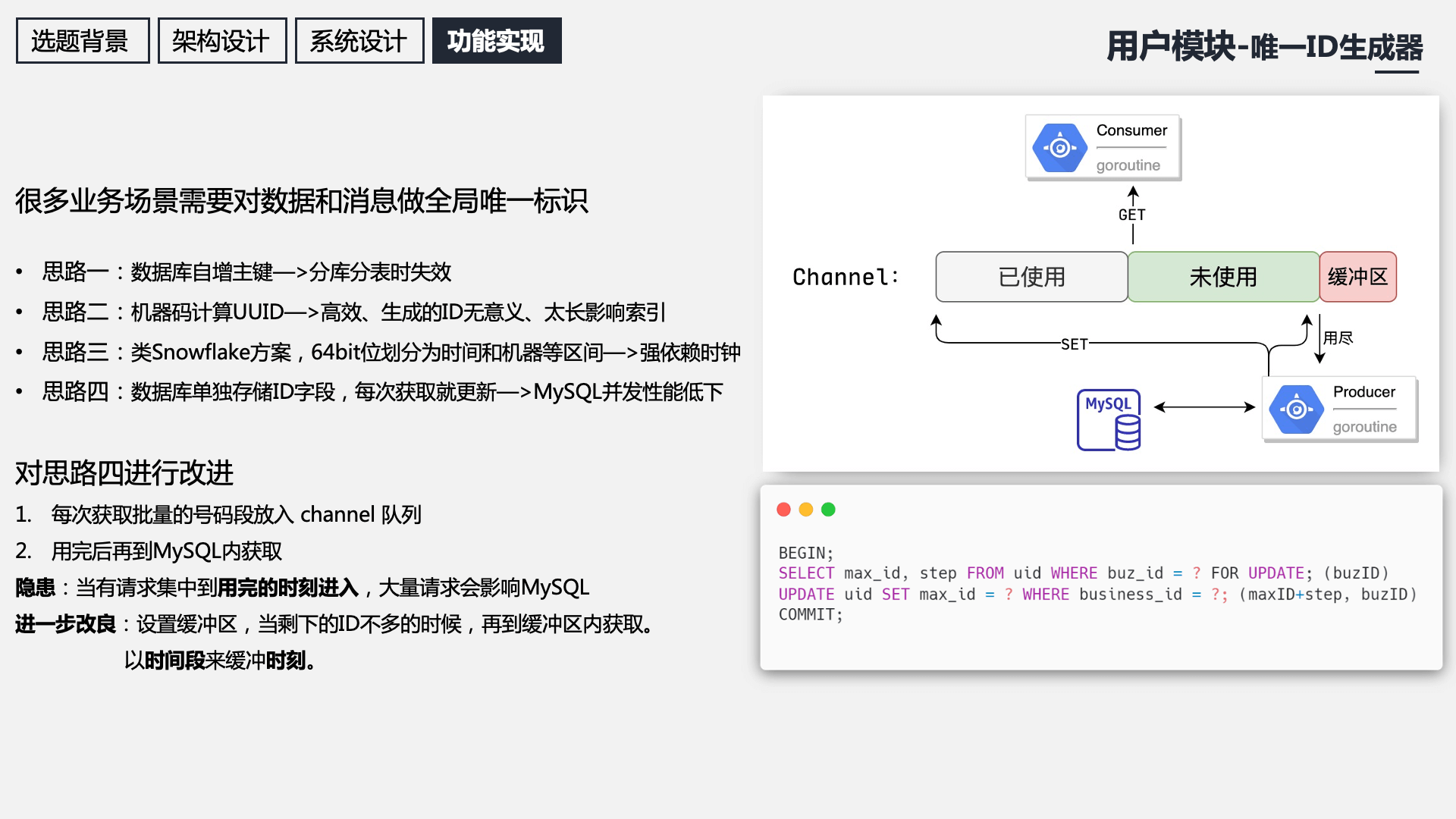Click the active 功能实现 tab
Image resolution: width=1456 pixels, height=819 pixels.
(x=496, y=41)
